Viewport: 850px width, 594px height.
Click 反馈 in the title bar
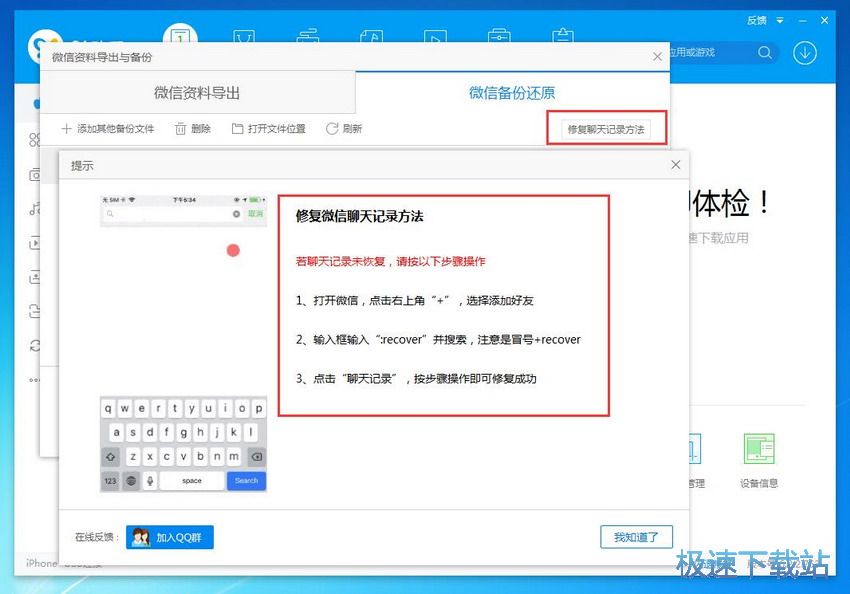click(x=757, y=21)
